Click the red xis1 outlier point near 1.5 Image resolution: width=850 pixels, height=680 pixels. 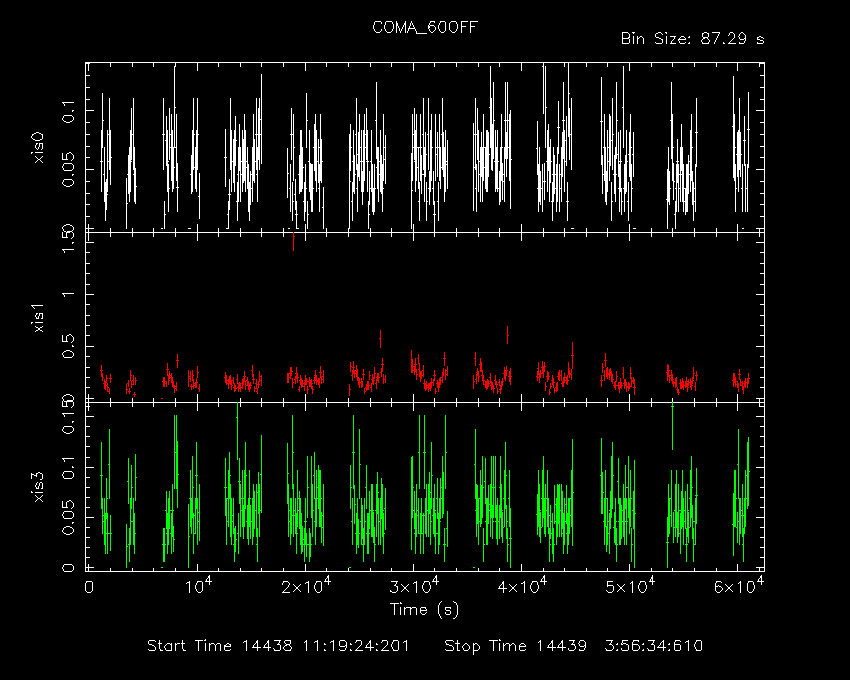293,241
